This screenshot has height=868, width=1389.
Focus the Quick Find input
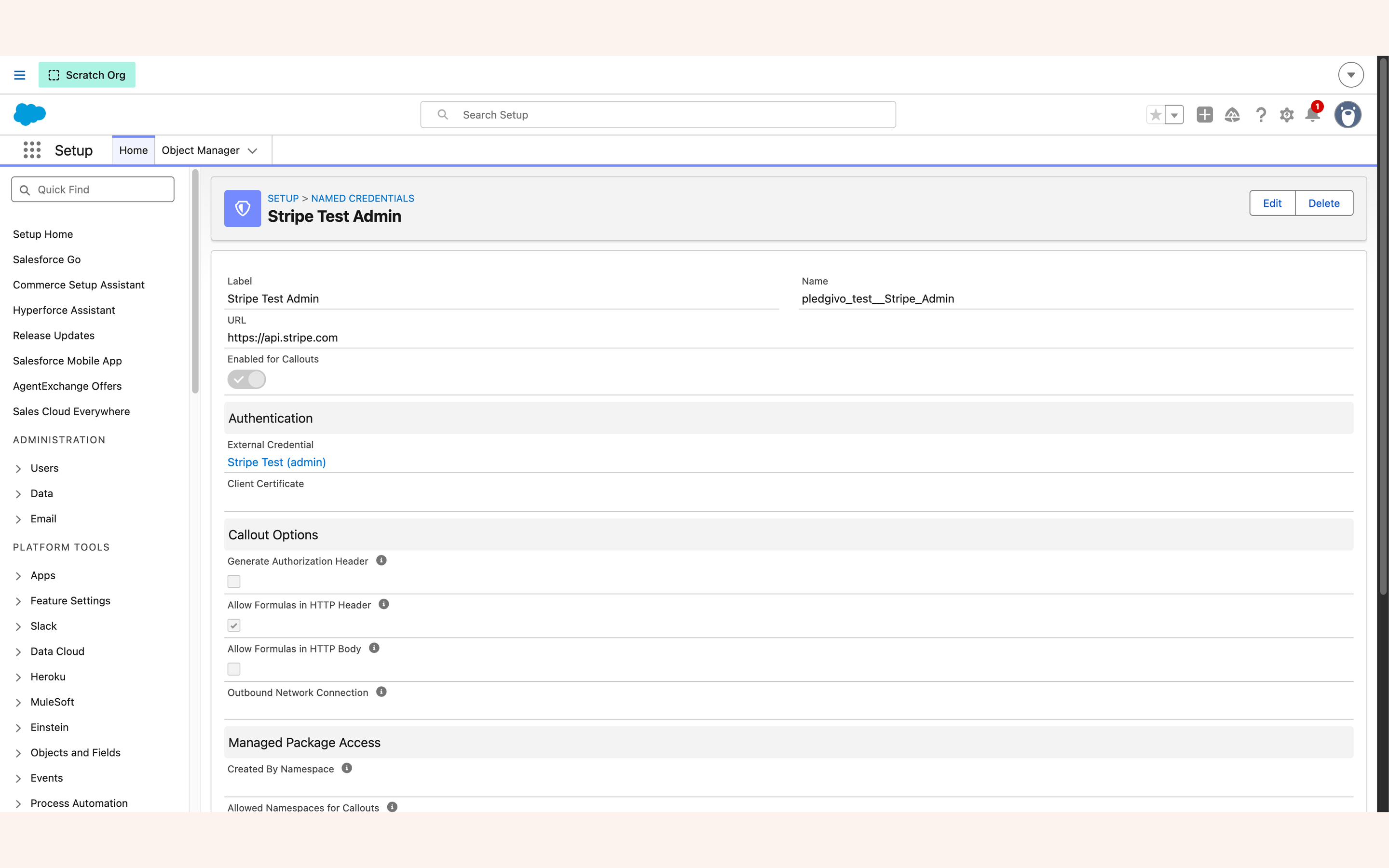pos(93,190)
